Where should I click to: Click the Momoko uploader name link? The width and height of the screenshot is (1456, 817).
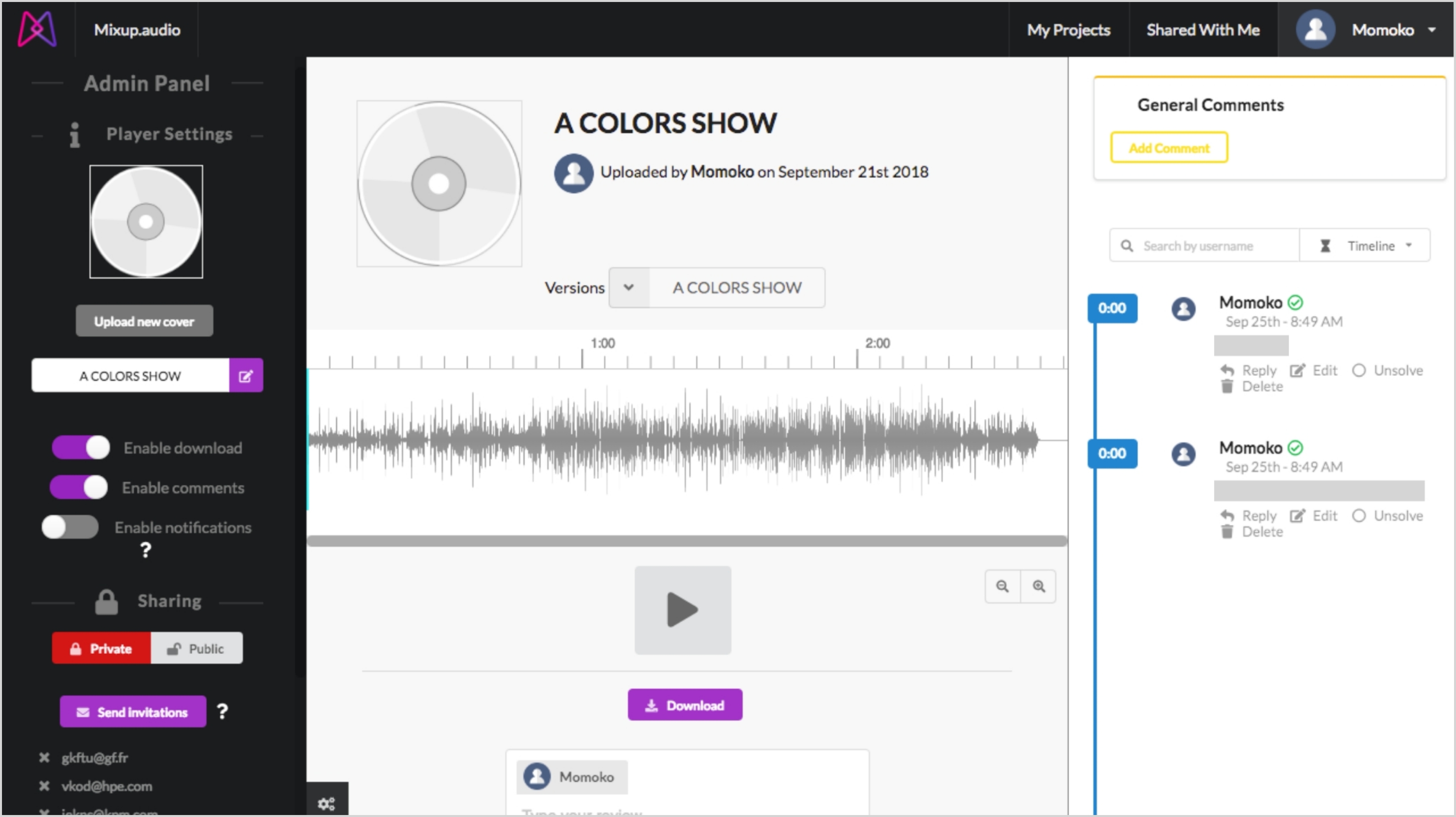coord(722,171)
